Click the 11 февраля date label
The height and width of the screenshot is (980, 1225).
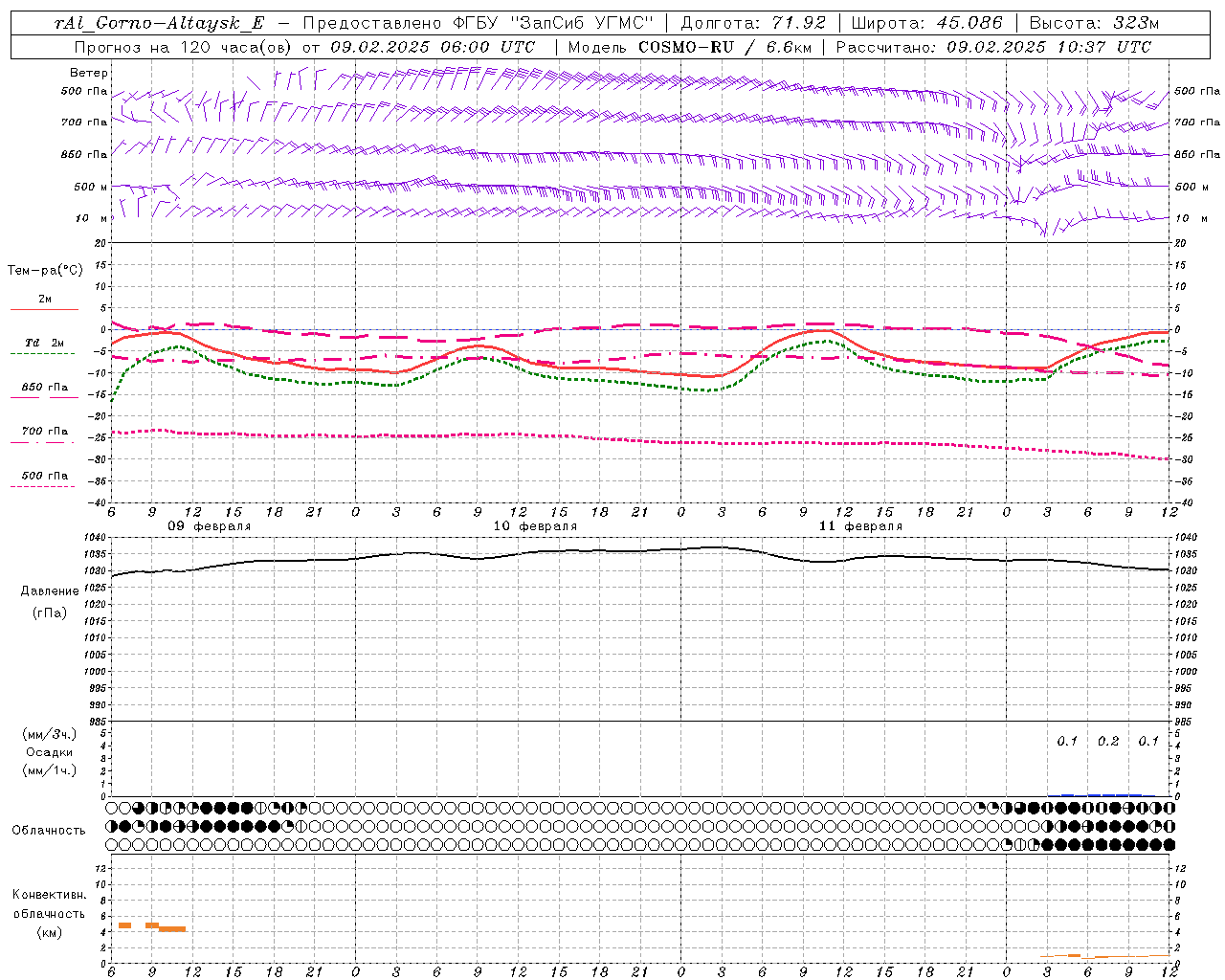(x=860, y=526)
